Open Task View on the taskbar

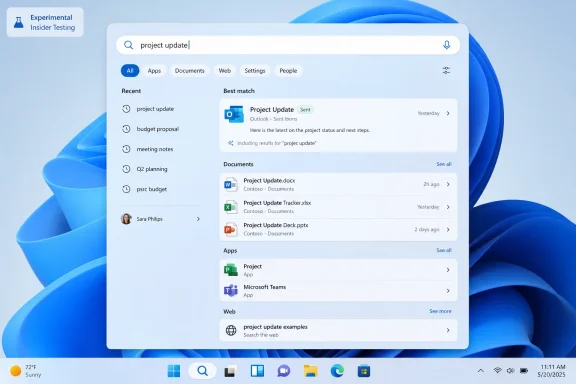click(230, 371)
